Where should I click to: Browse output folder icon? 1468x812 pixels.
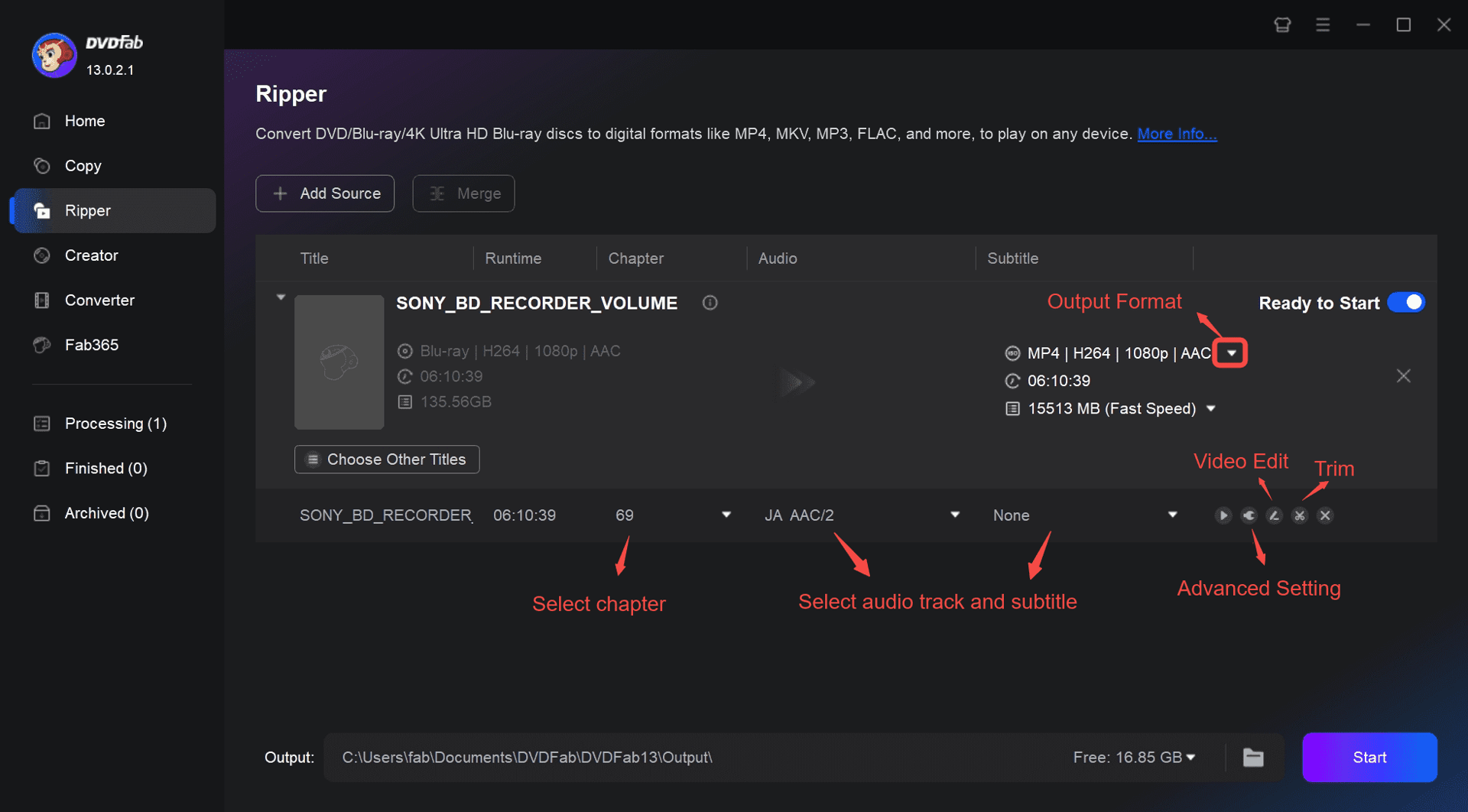pos(1253,758)
